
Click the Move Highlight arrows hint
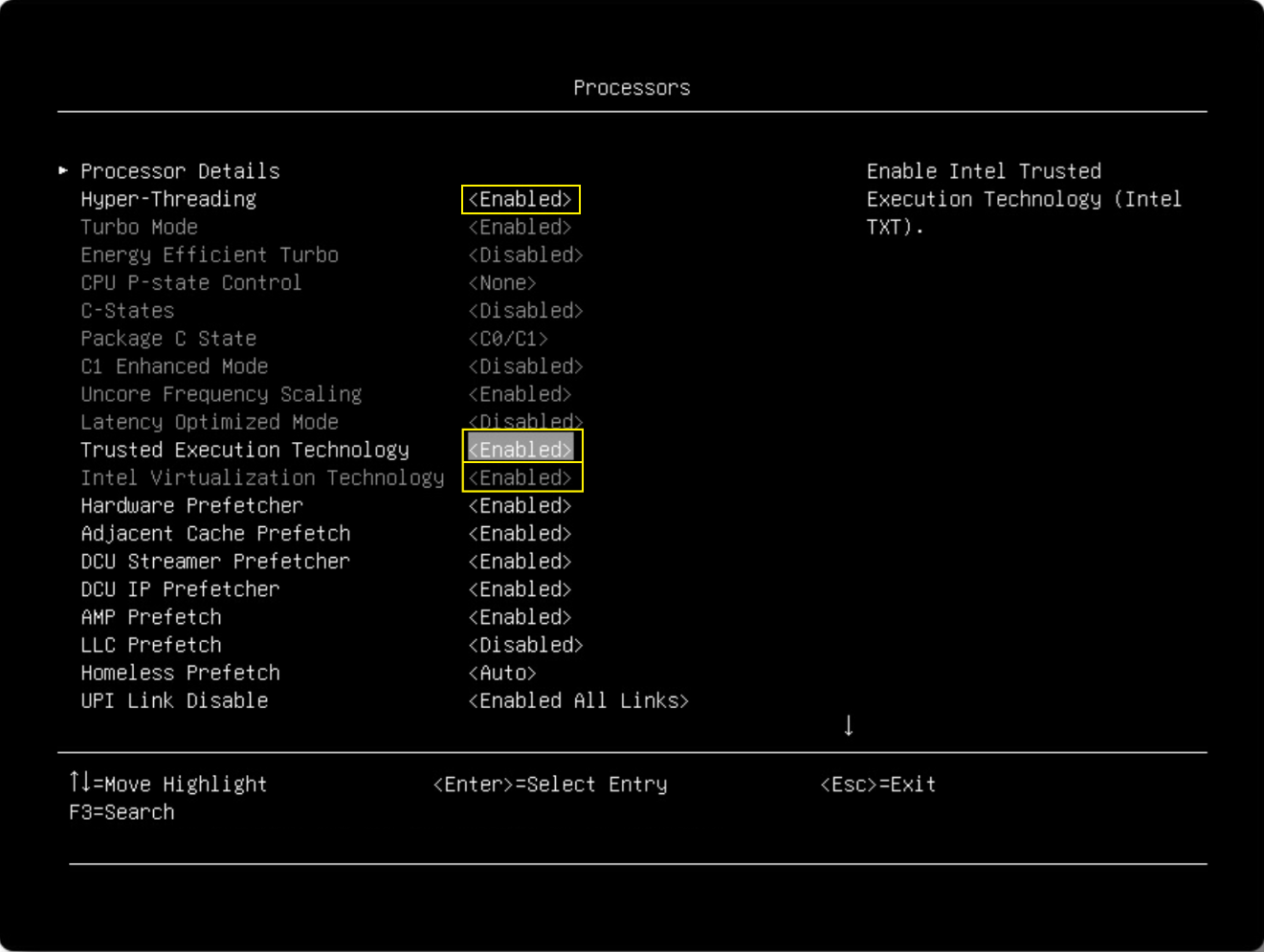[x=168, y=784]
